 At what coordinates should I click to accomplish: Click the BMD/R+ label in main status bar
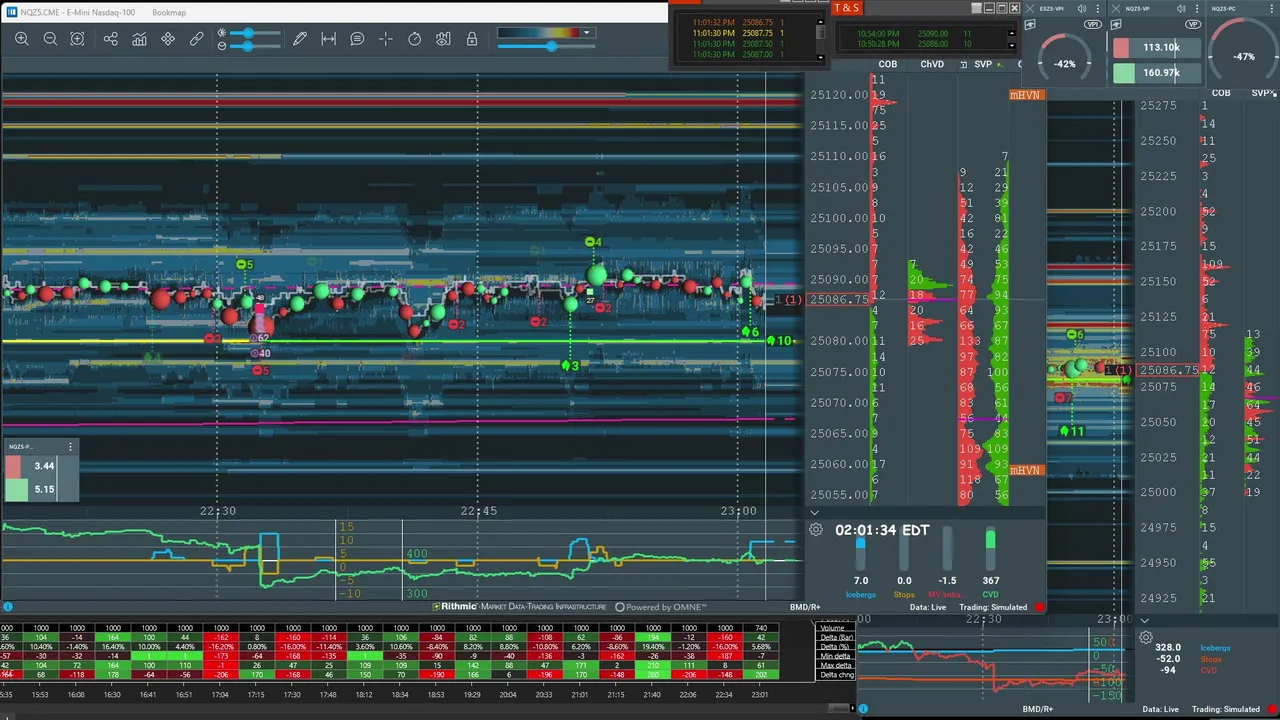click(805, 607)
